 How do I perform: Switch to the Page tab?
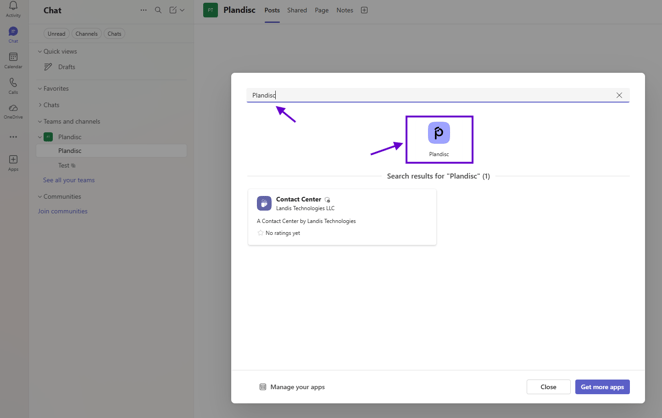(321, 10)
